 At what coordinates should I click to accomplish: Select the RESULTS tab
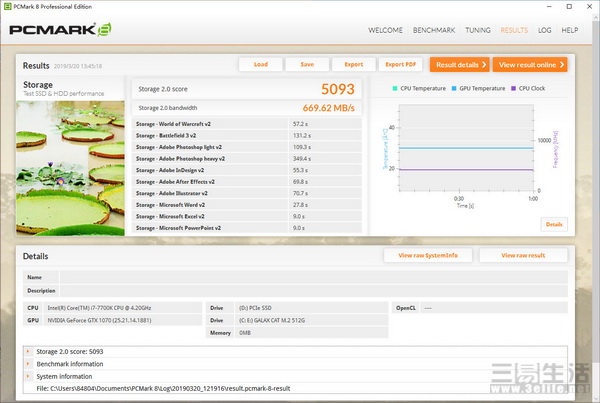pos(514,30)
